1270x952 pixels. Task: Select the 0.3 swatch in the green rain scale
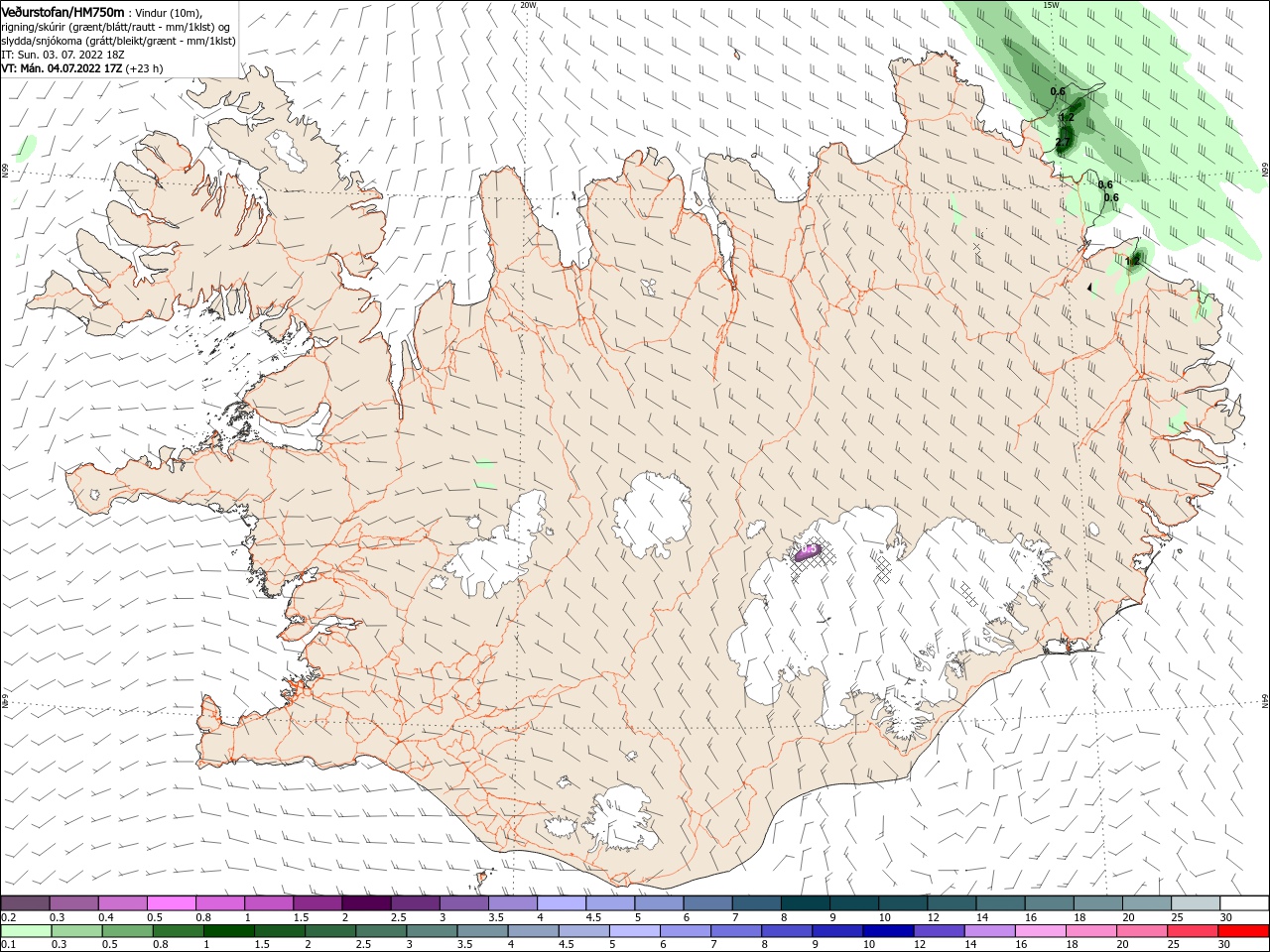coord(75,931)
